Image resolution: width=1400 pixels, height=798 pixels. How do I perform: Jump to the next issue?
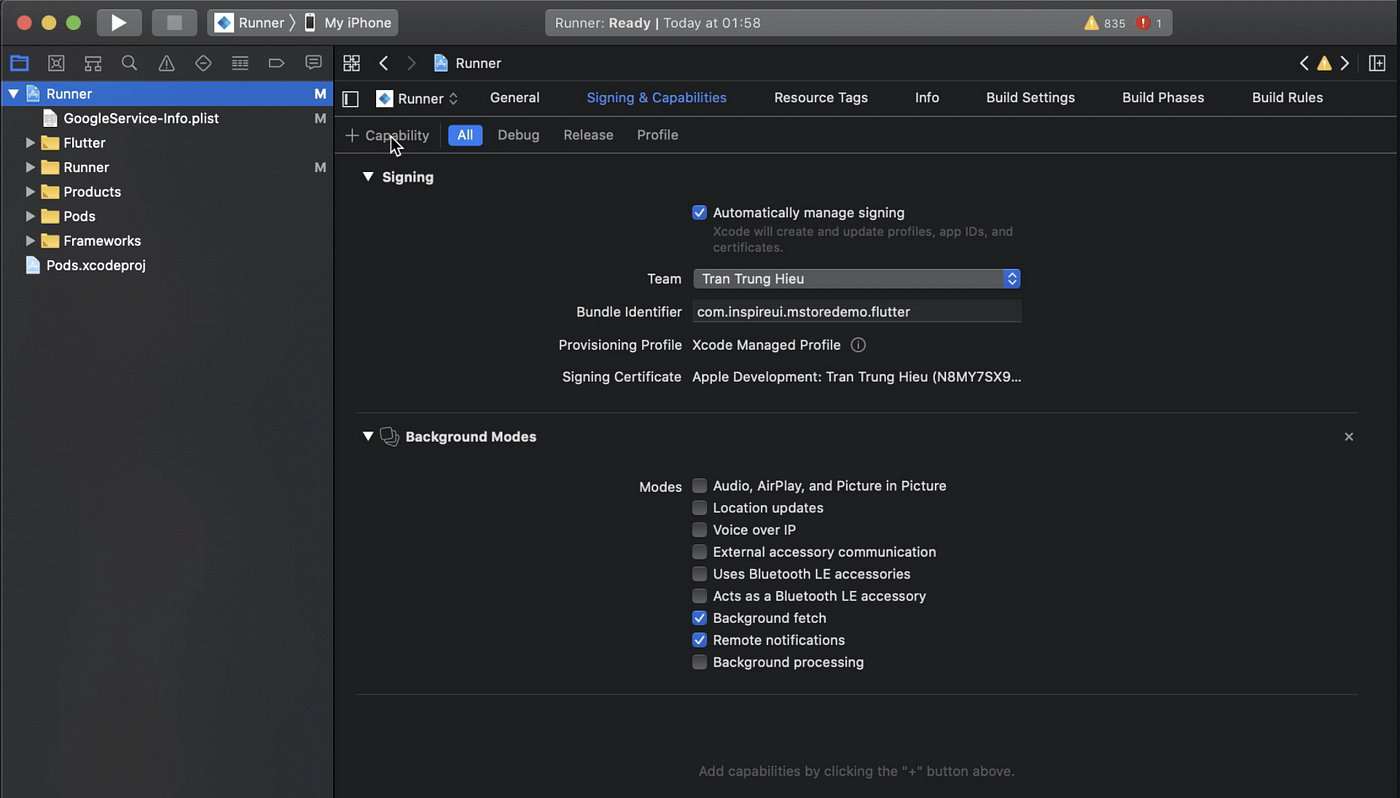[x=1345, y=63]
